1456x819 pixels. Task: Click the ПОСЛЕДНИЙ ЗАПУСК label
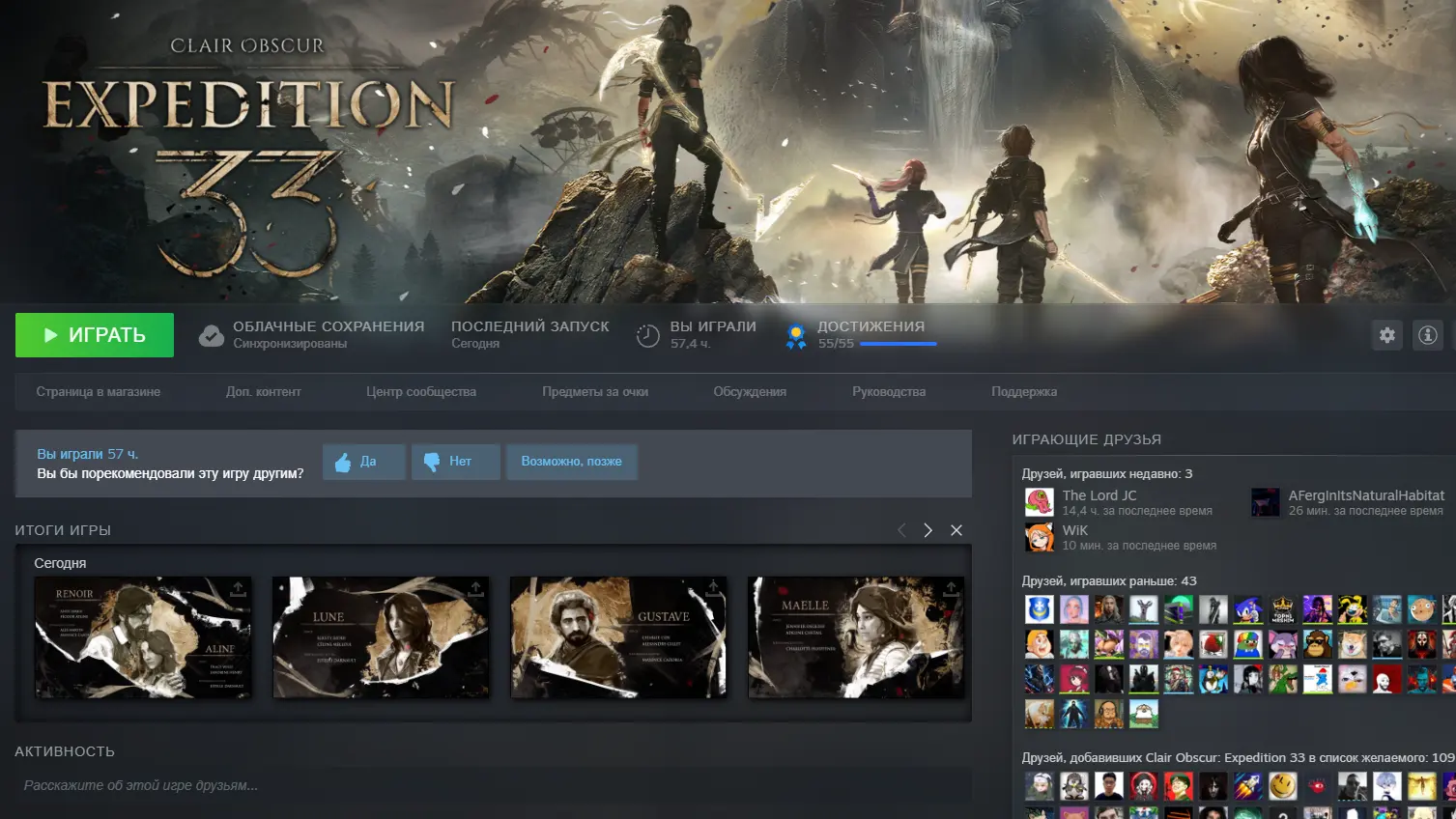coord(530,326)
